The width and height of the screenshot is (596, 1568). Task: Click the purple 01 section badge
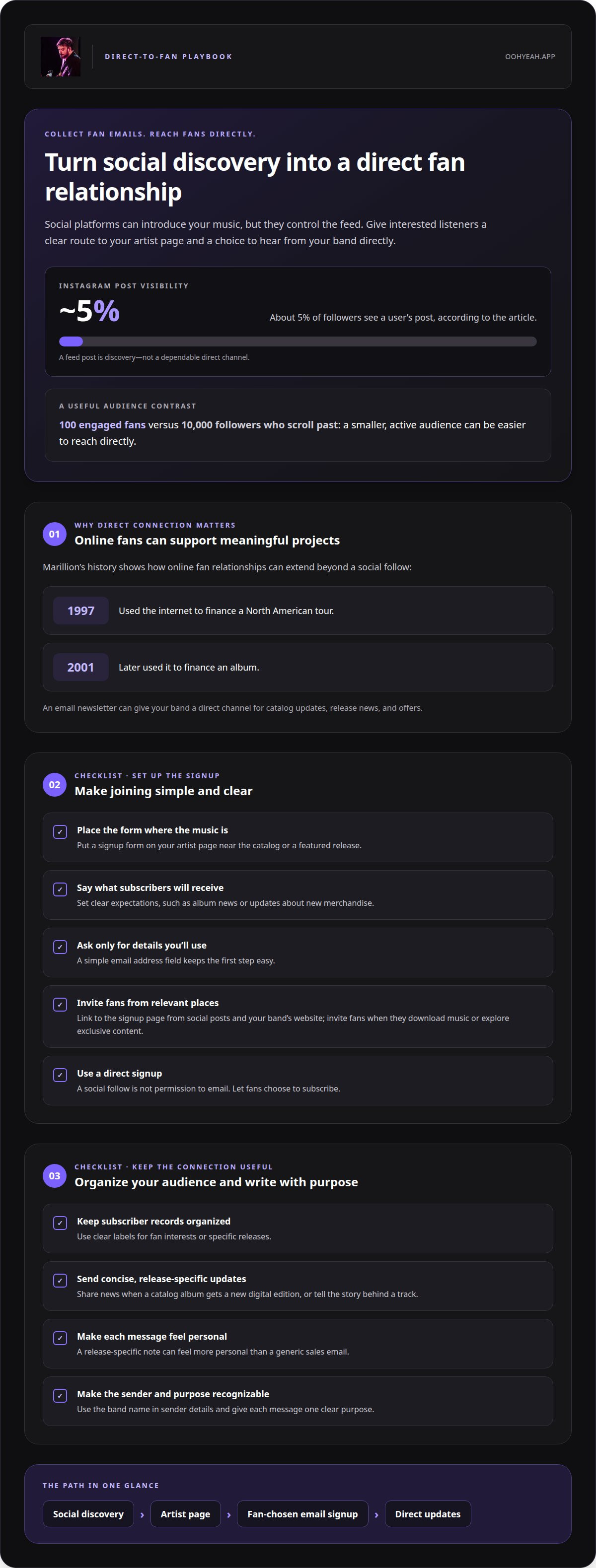[54, 534]
